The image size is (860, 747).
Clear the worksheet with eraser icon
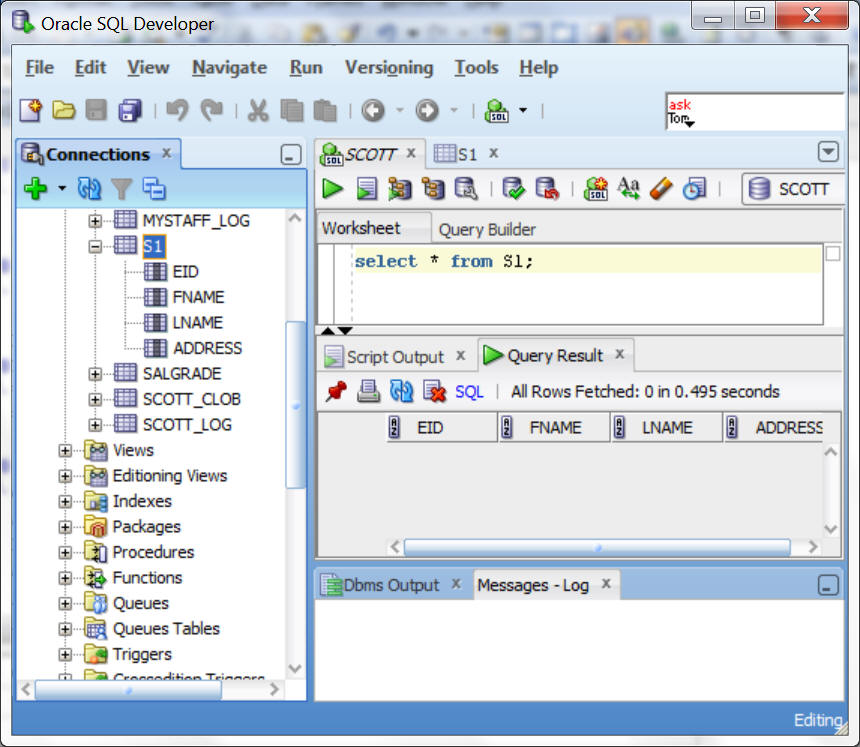coord(661,189)
